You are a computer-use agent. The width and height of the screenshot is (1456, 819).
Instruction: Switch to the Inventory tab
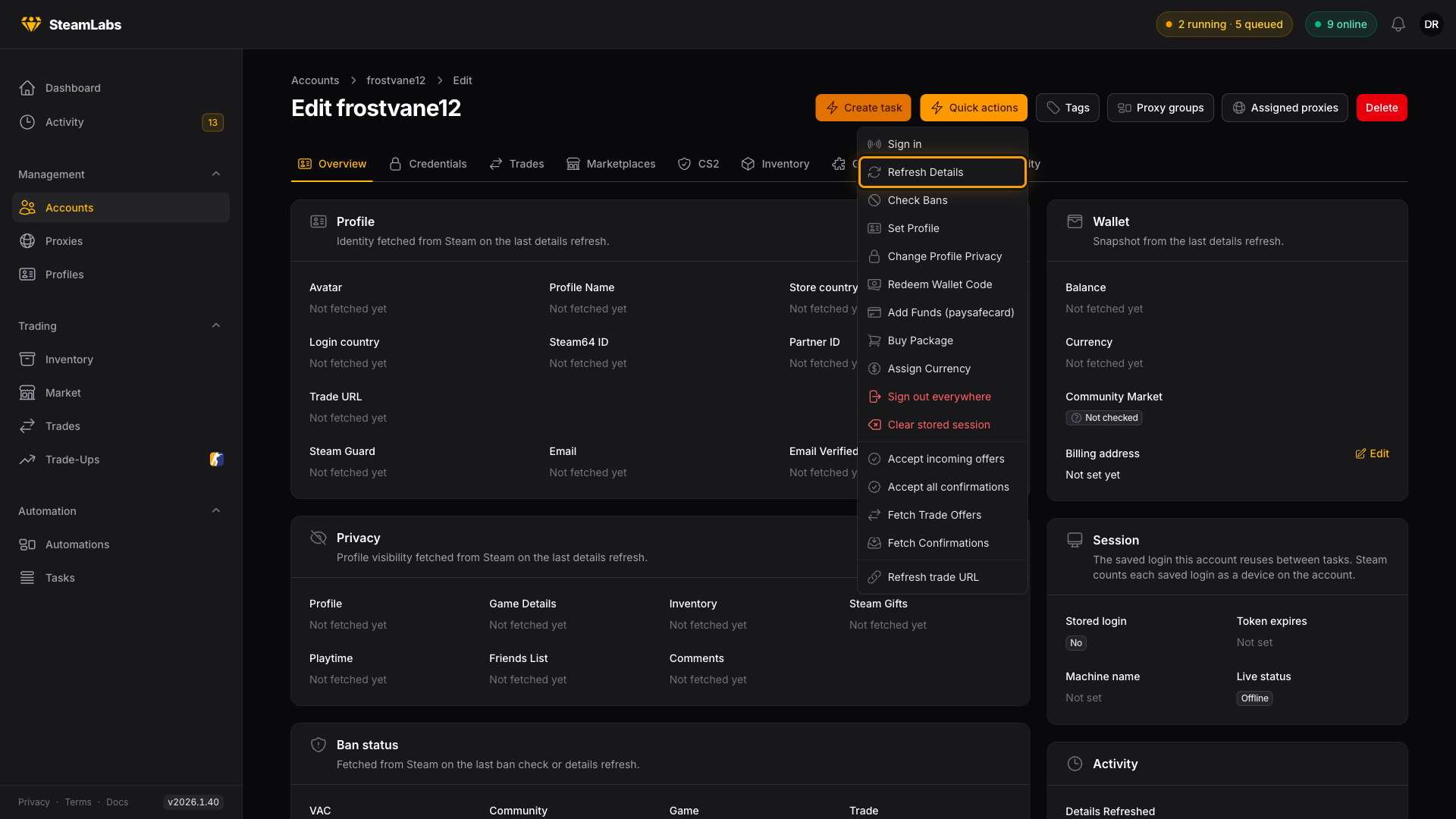tap(775, 164)
